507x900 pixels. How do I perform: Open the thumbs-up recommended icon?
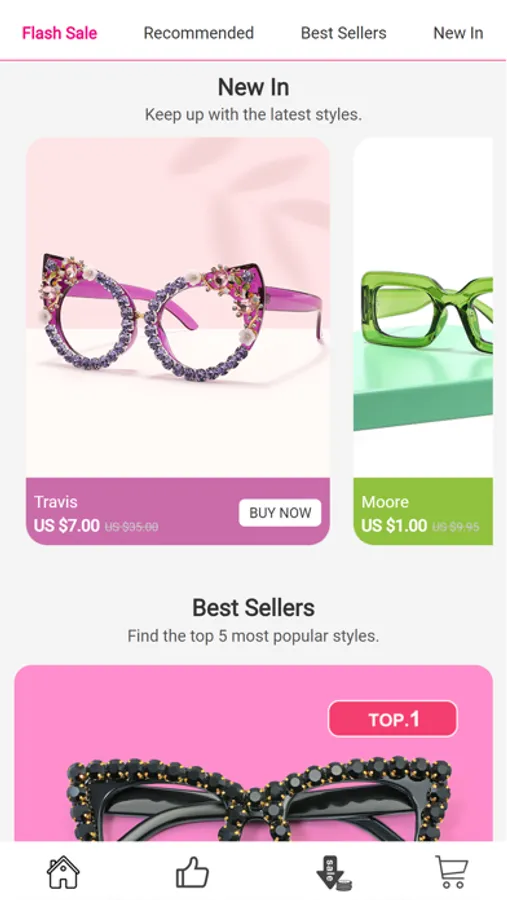tap(192, 872)
